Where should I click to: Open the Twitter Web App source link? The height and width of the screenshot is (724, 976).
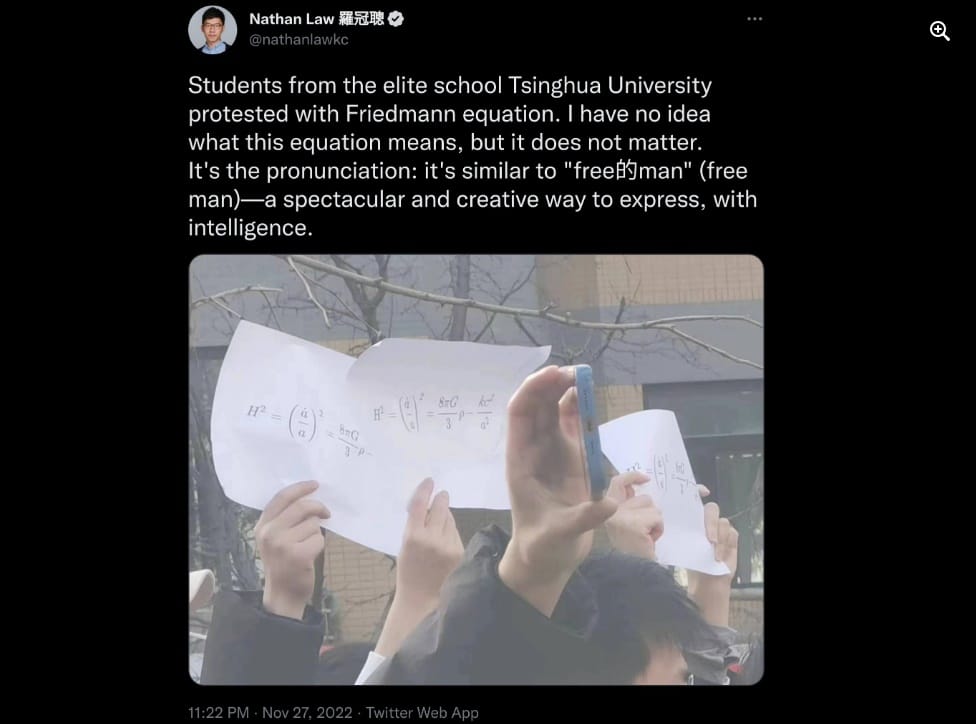pos(422,712)
